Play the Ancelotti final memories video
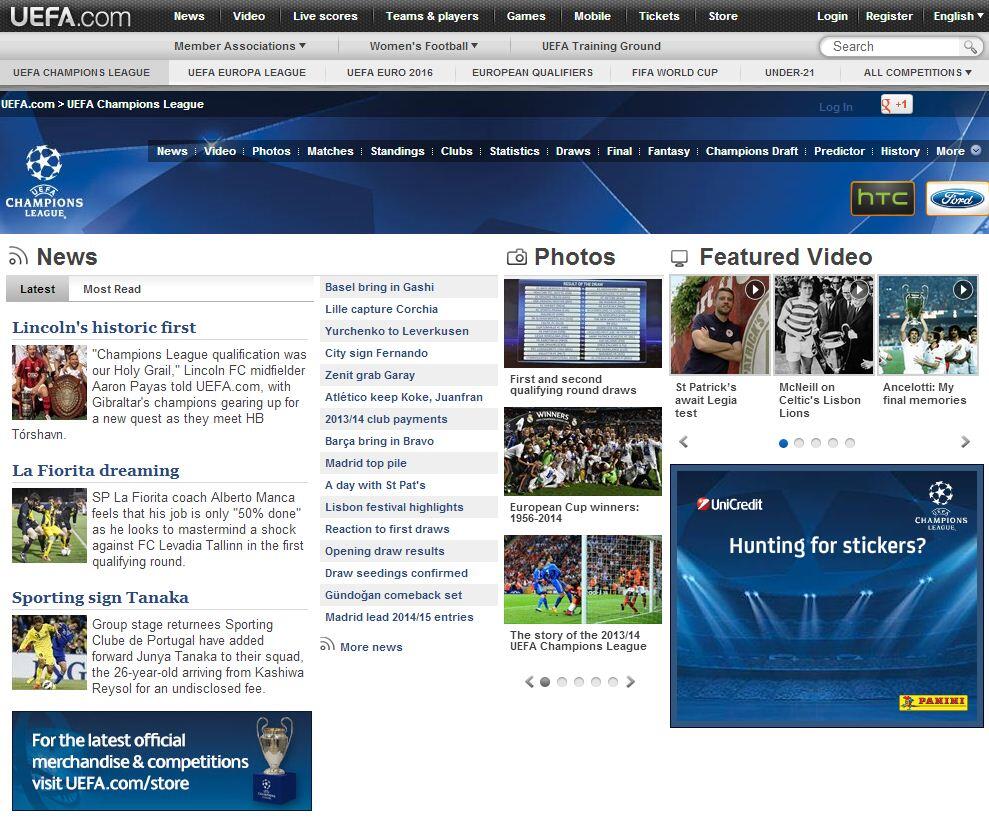This screenshot has height=823, width=989. (x=928, y=325)
